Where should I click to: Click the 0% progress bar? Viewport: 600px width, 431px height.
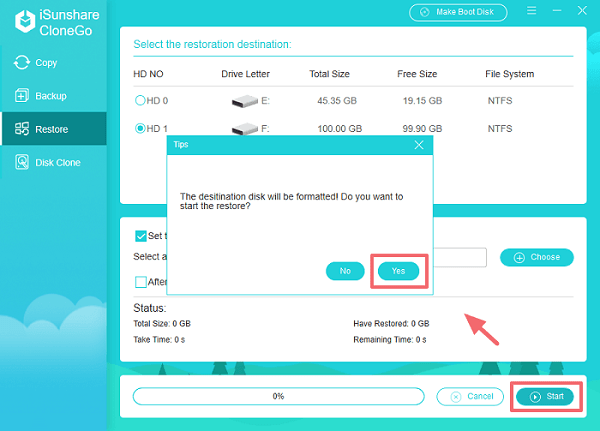(279, 396)
